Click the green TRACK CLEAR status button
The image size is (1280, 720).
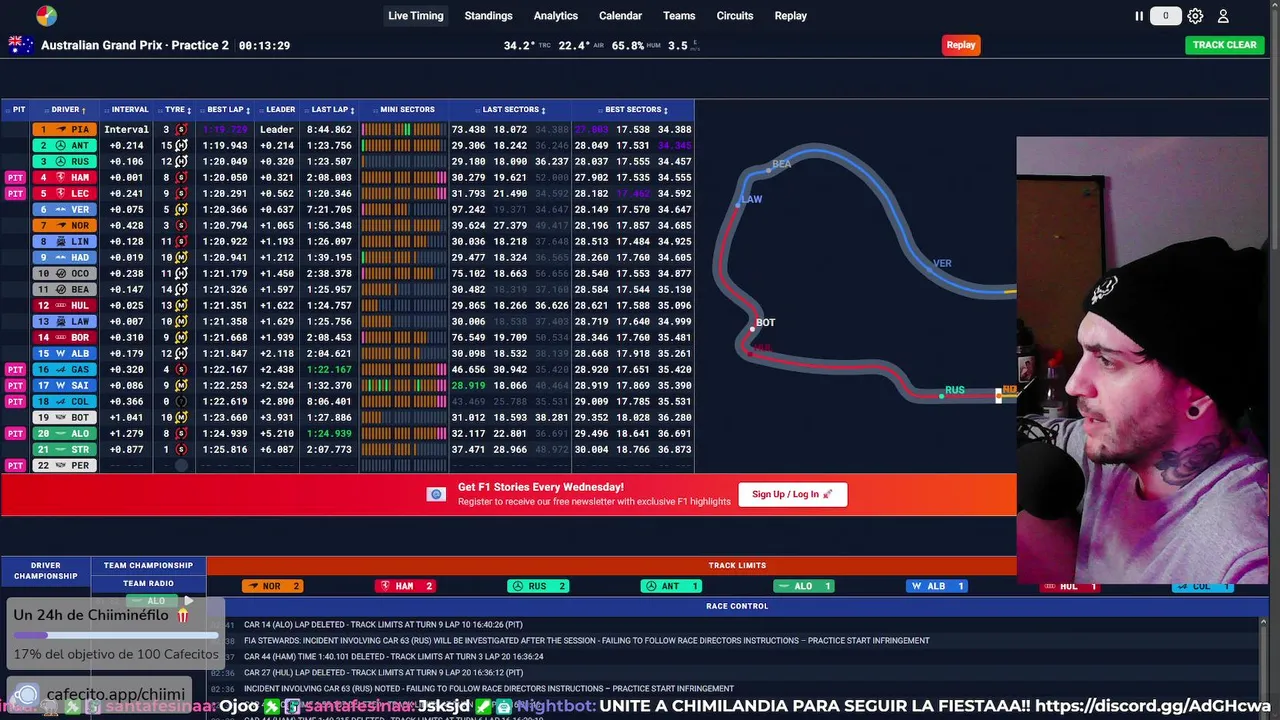[1224, 45]
